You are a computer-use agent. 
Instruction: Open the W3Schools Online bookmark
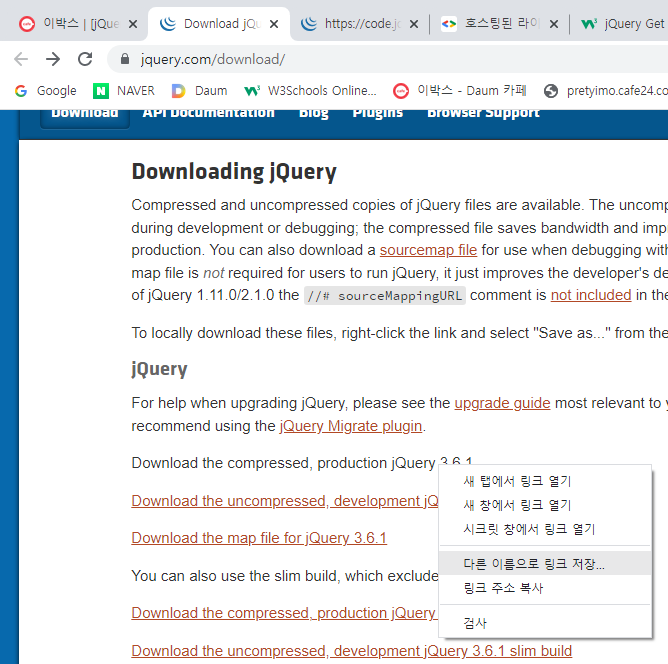point(311,91)
